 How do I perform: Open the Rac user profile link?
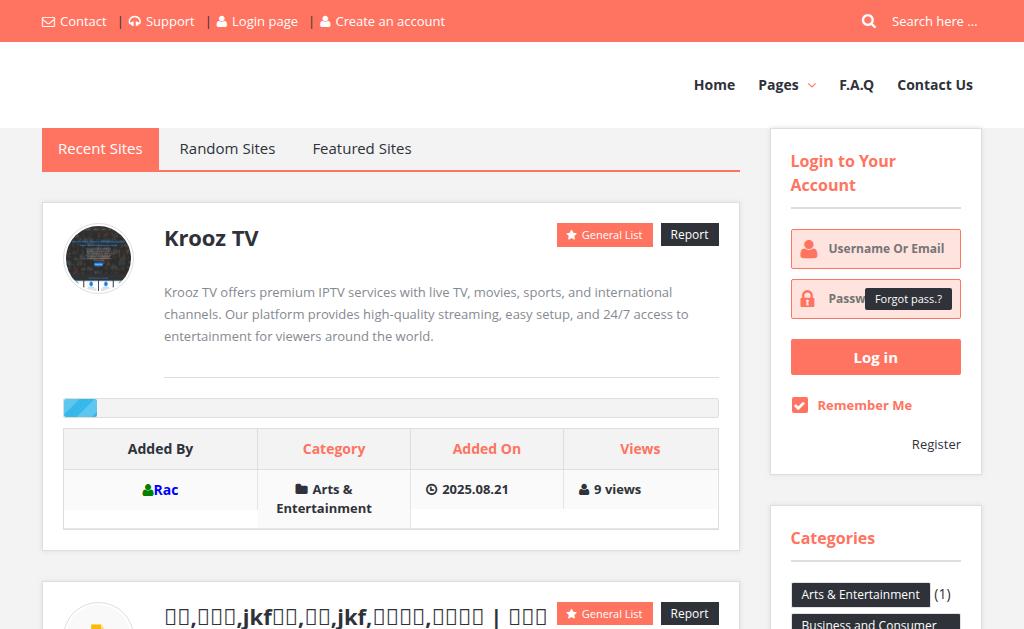click(166, 490)
